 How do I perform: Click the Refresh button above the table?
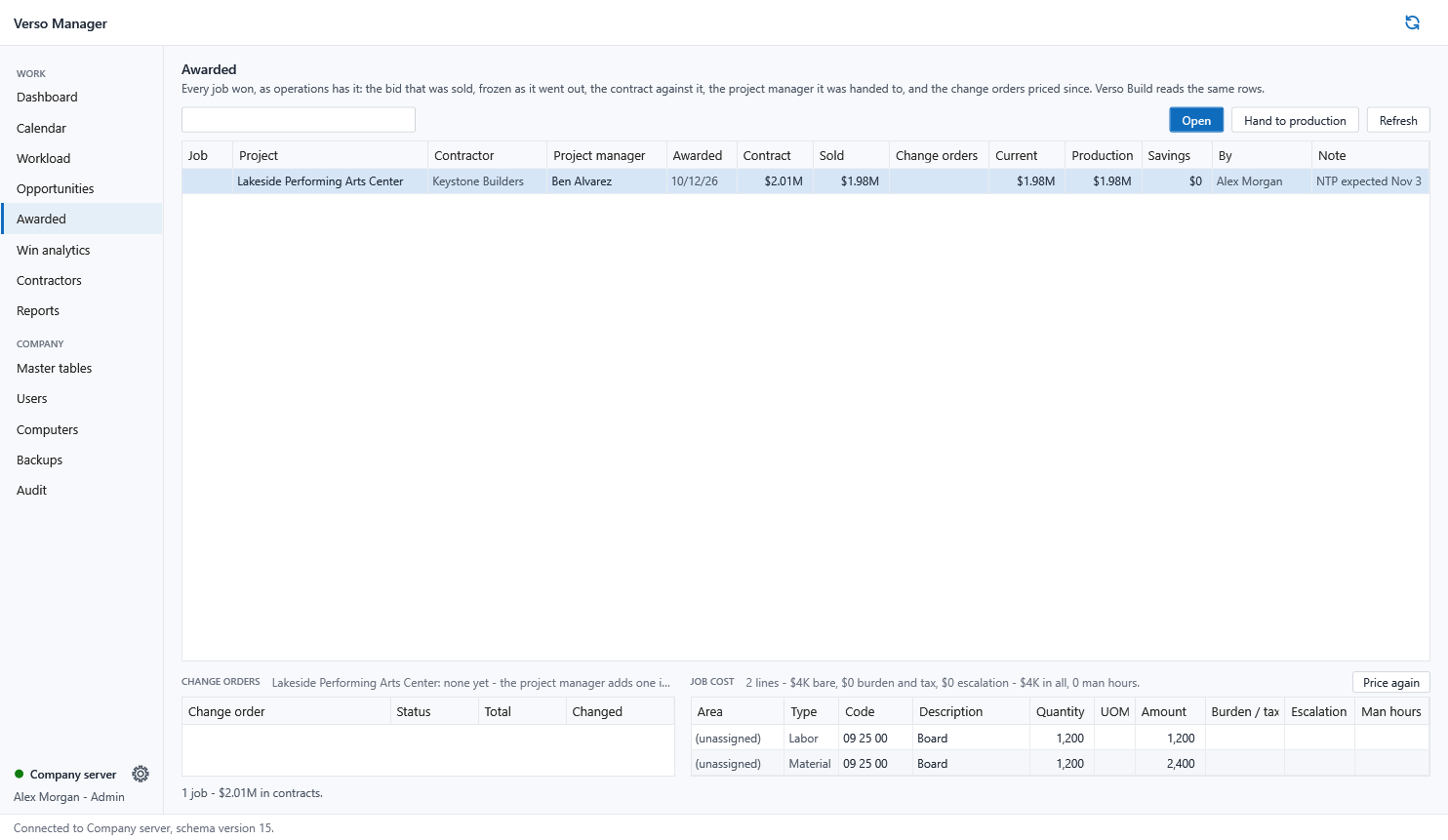(x=1398, y=120)
